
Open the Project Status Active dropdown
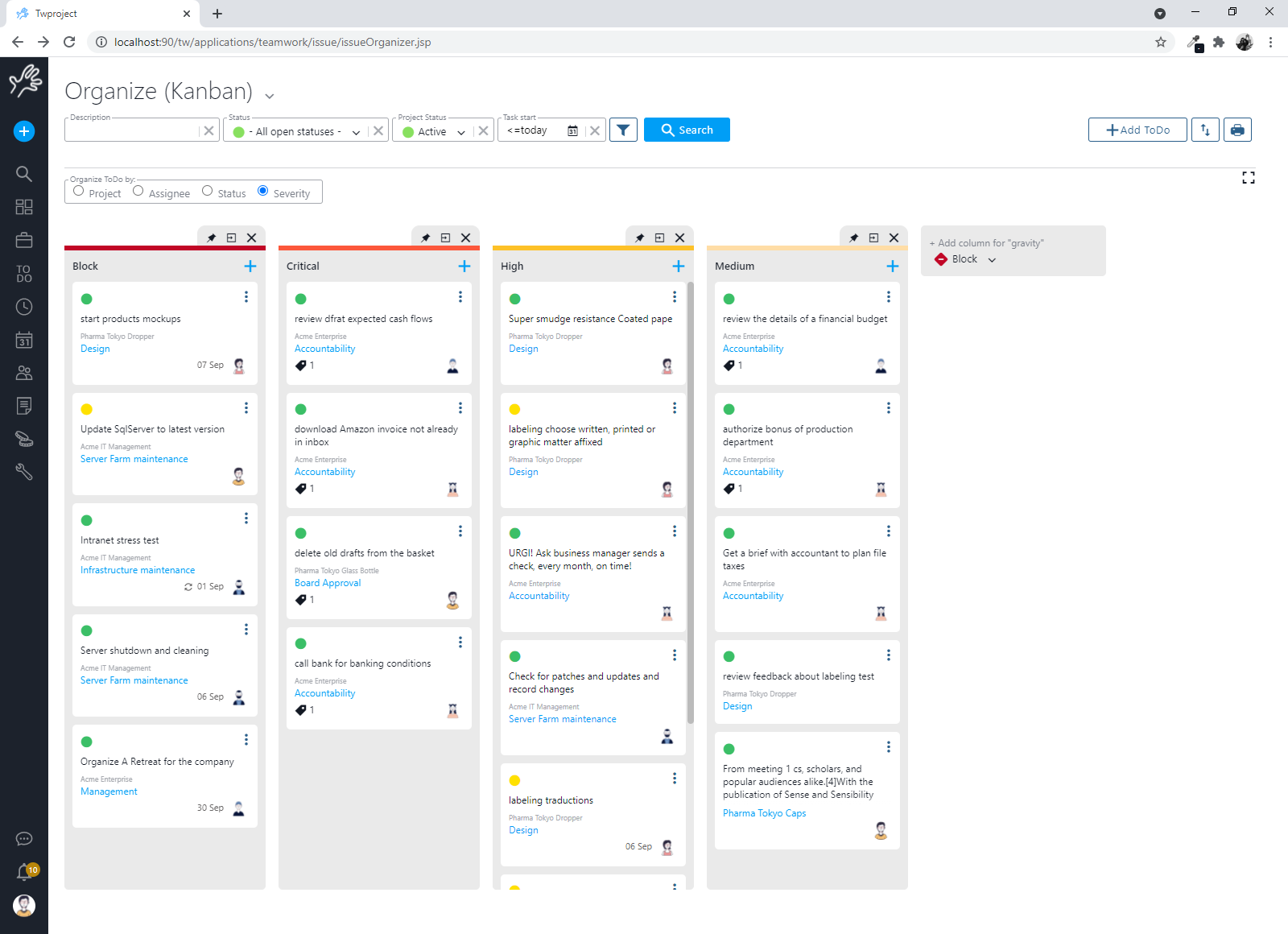pos(461,132)
